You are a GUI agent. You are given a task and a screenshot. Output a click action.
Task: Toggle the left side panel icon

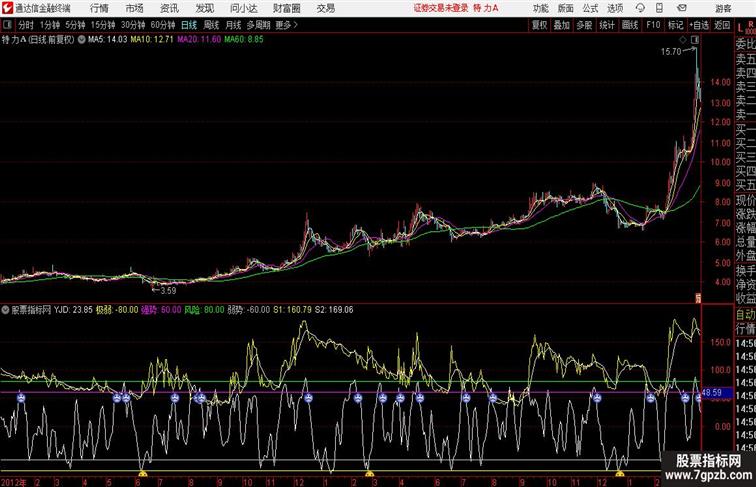pyautogui.click(x=7, y=25)
